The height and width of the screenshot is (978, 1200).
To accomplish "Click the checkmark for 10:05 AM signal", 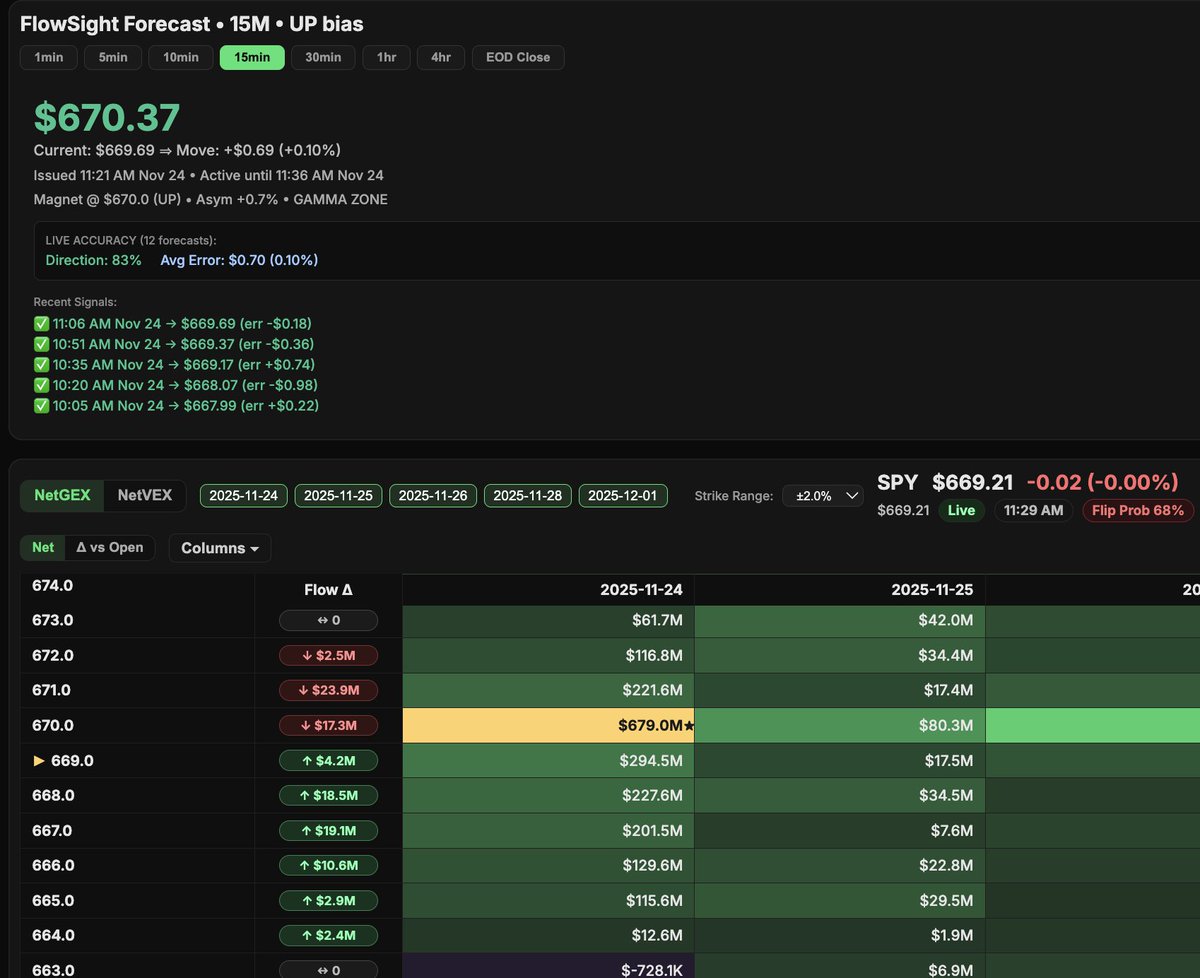I will coord(41,405).
